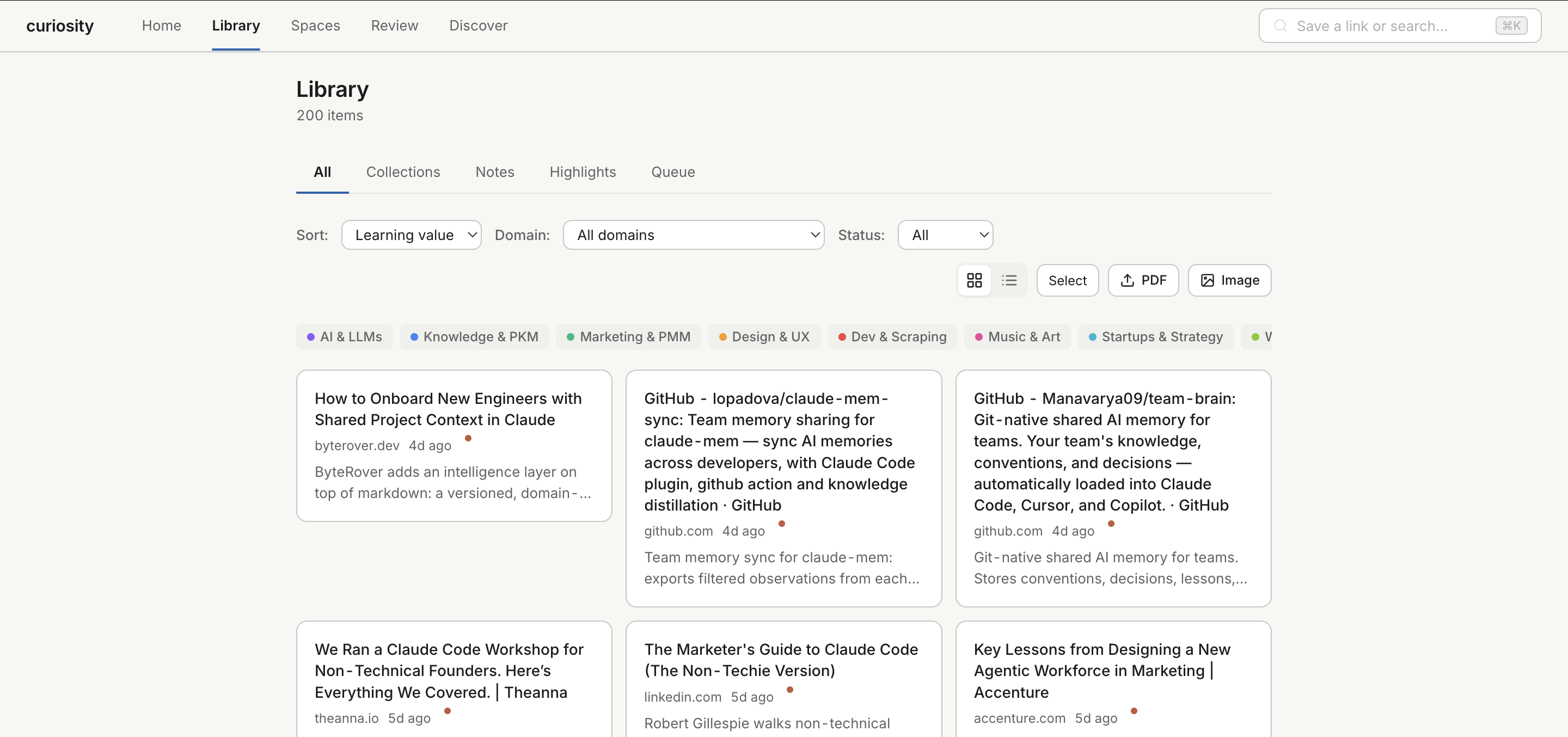The width and height of the screenshot is (1568, 737).
Task: Open the Highlights tab
Action: pos(583,172)
